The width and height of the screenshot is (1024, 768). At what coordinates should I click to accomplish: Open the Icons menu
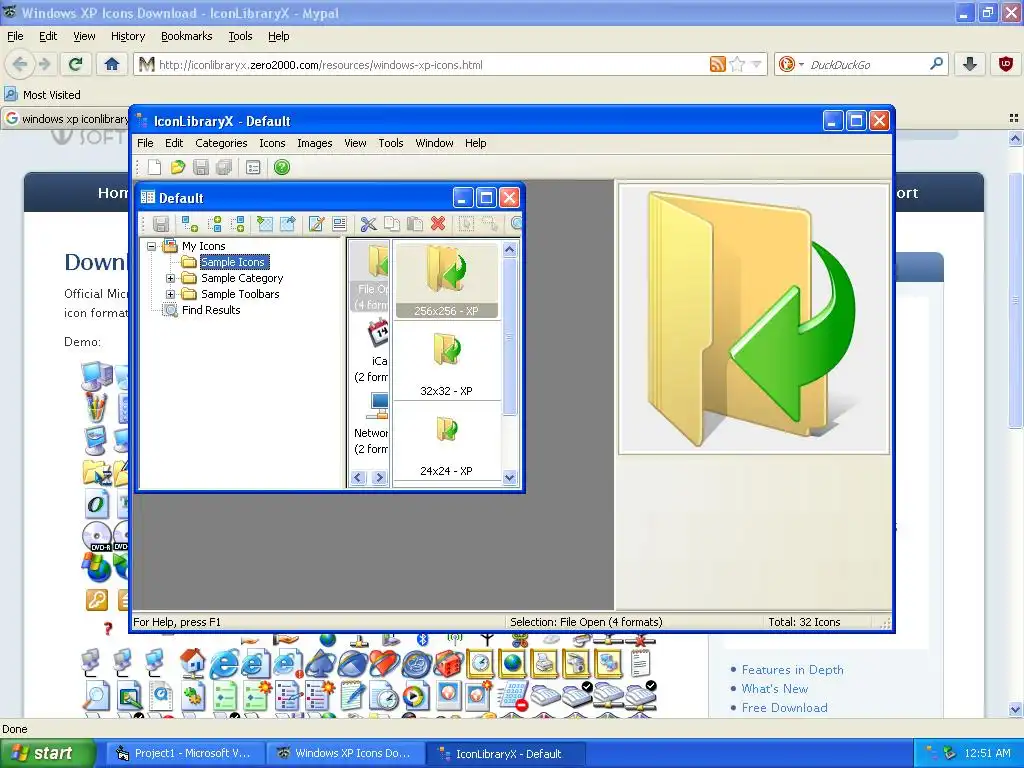click(272, 143)
